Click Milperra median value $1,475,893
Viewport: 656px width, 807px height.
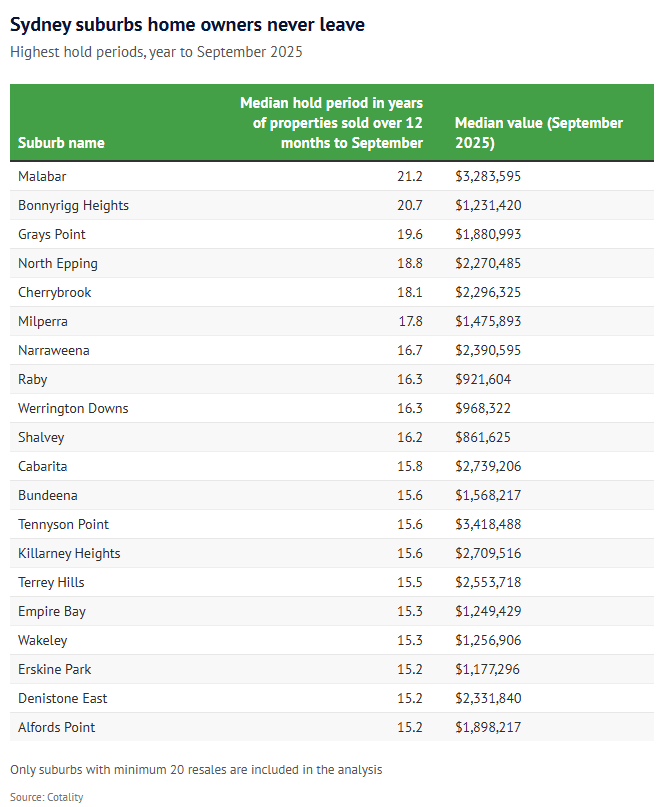(x=488, y=321)
